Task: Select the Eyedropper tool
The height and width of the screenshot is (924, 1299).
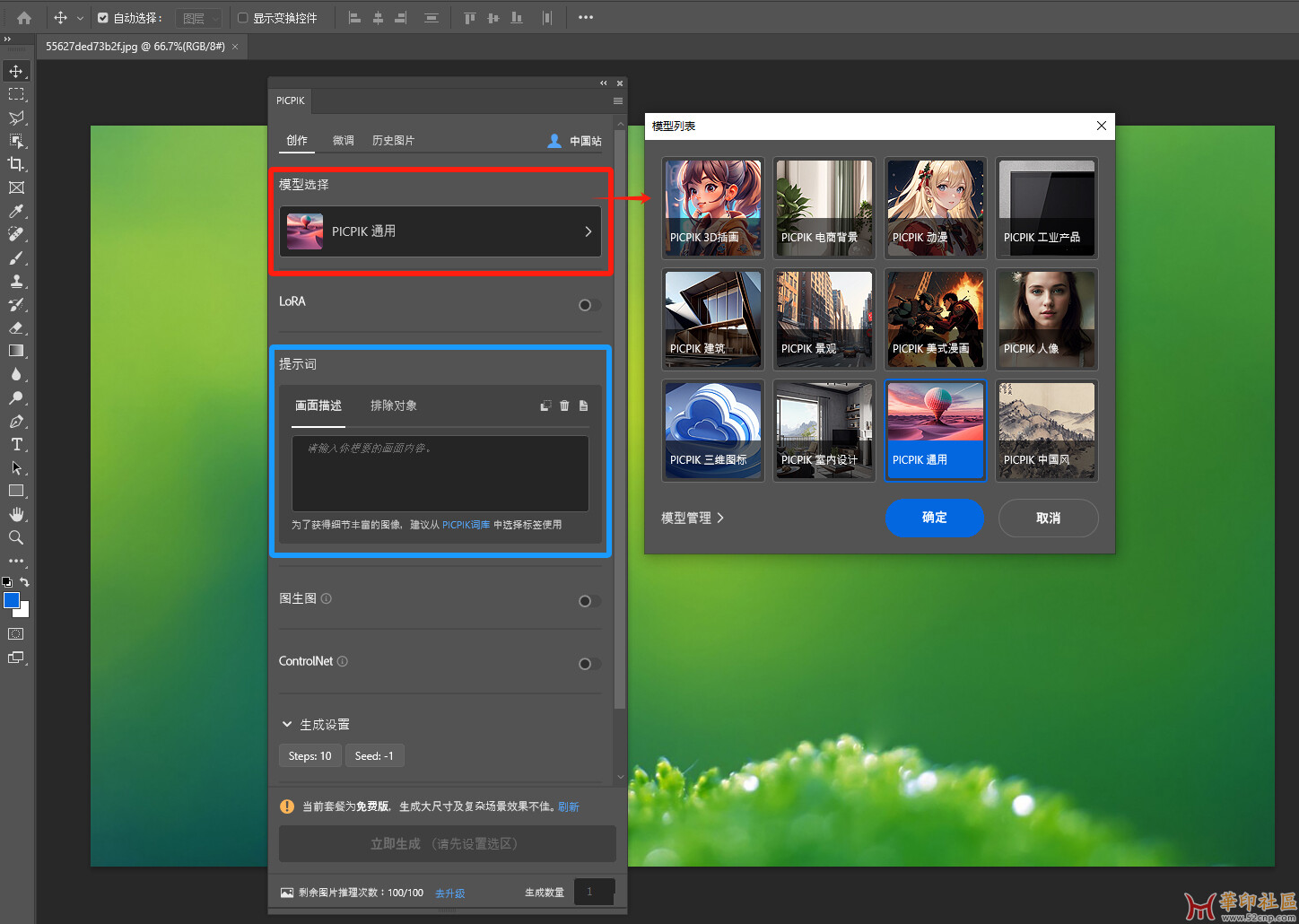Action: point(16,211)
